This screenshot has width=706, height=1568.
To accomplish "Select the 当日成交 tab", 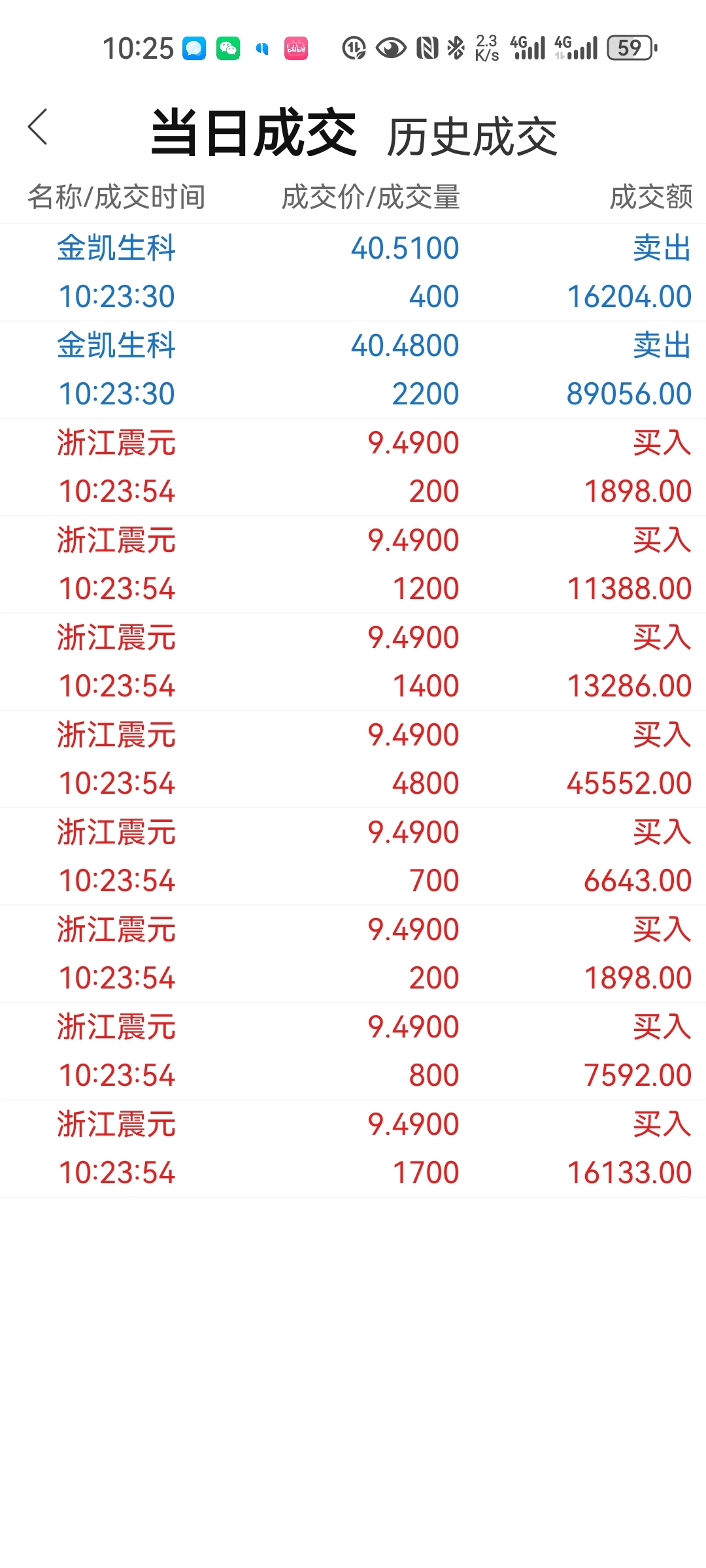I will (254, 133).
